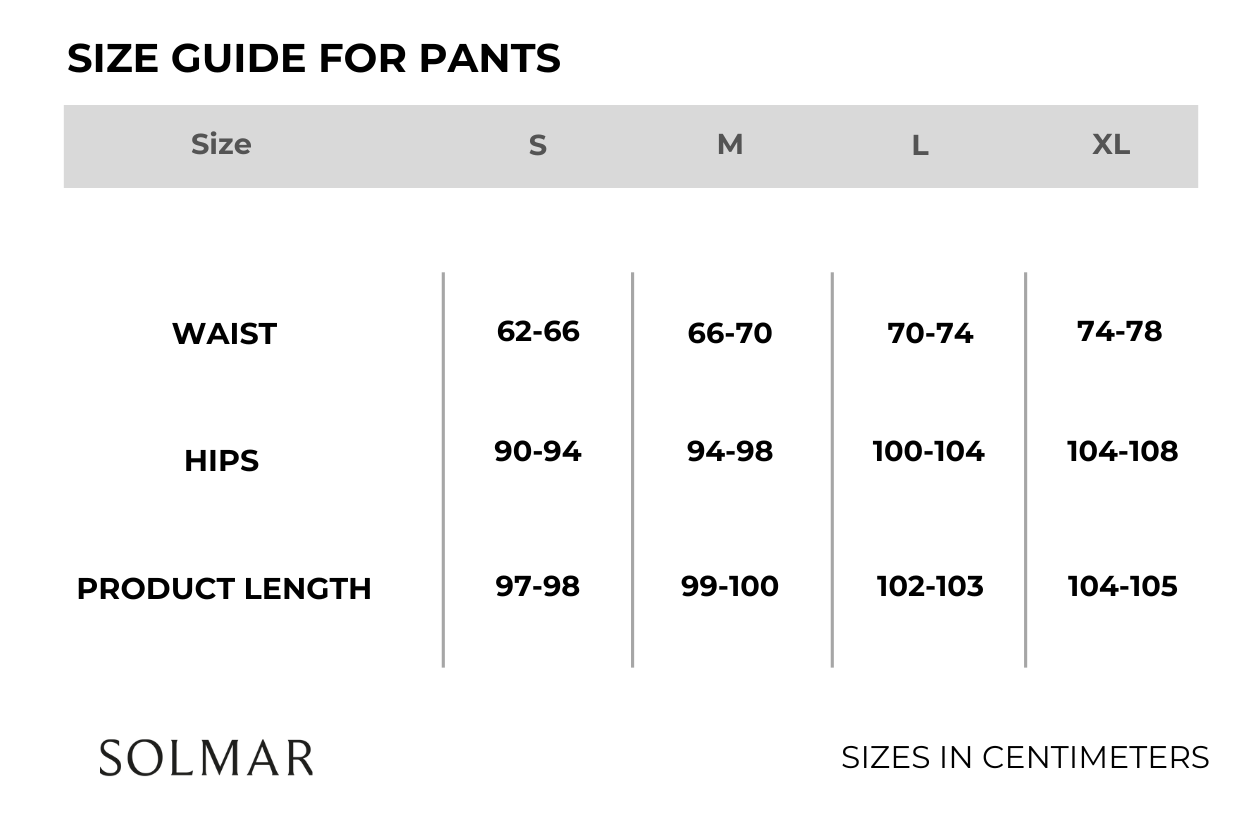This screenshot has width=1250, height=817.
Task: Select the 99-100 product length cell
Action: click(x=730, y=586)
